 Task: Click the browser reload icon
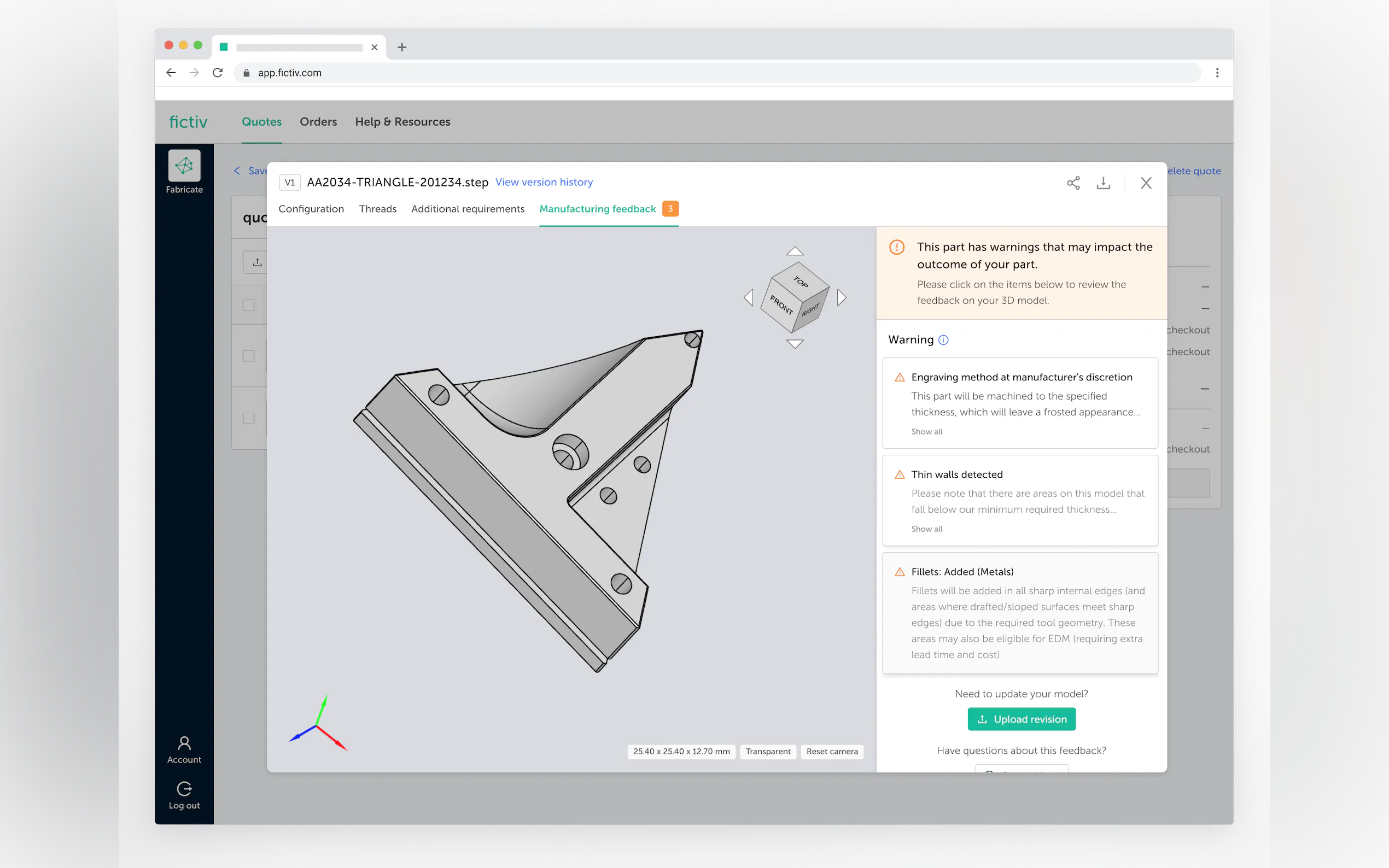point(218,73)
